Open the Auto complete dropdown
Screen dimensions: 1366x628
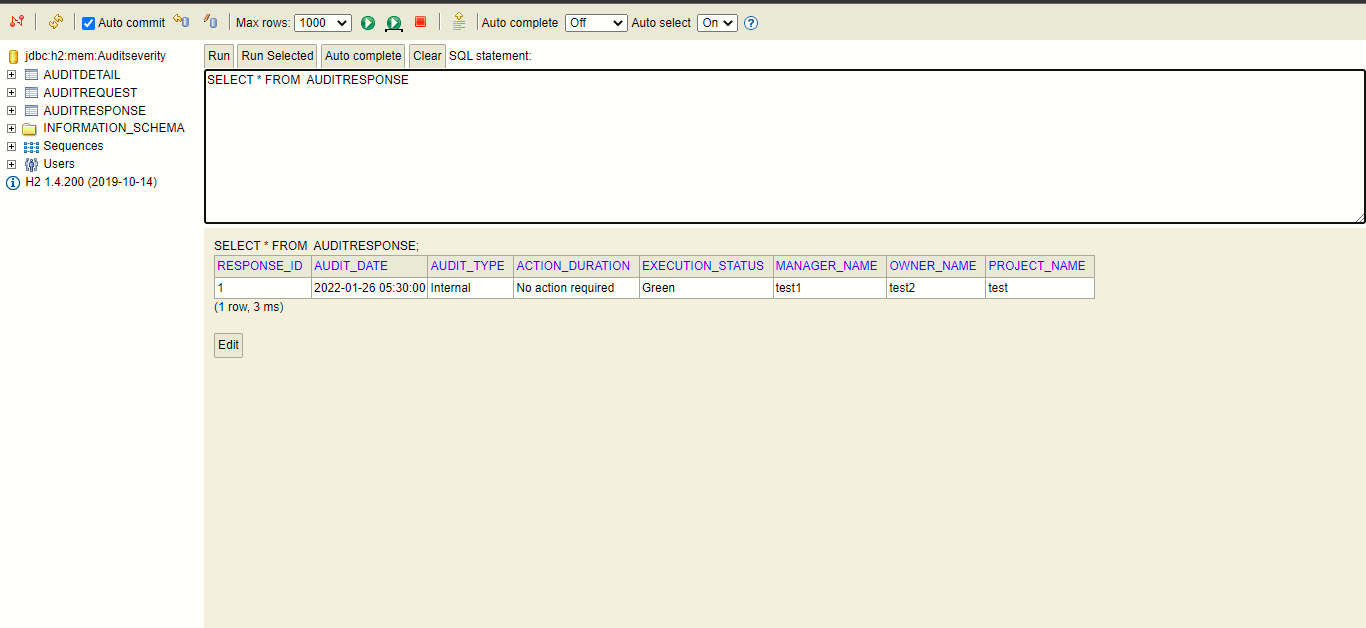596,22
